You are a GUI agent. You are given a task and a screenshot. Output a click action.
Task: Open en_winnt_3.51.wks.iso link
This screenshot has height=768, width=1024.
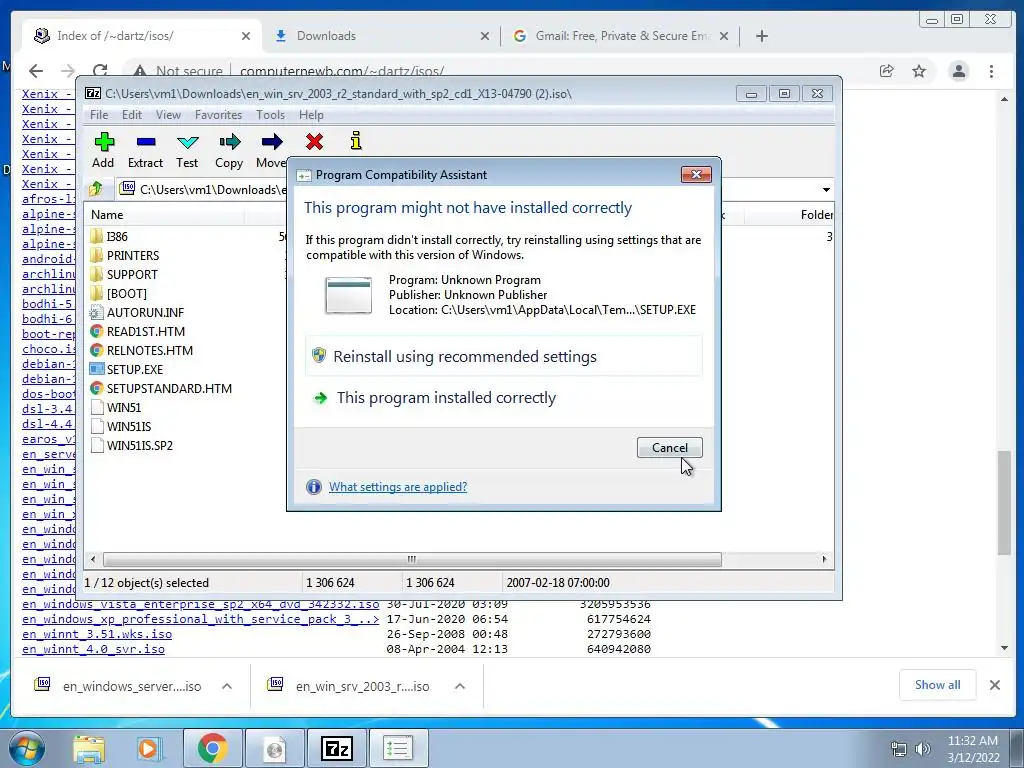pyautogui.click(x=97, y=634)
